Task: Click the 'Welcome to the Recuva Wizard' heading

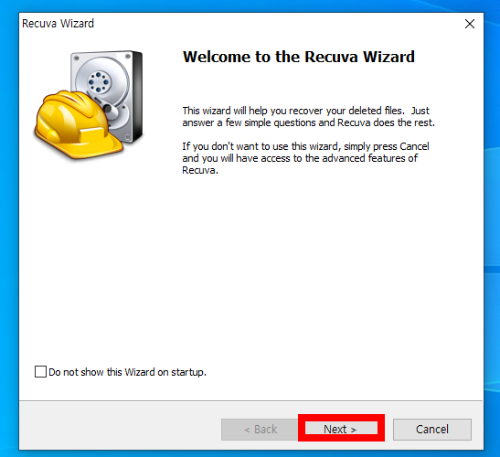Action: [x=299, y=57]
